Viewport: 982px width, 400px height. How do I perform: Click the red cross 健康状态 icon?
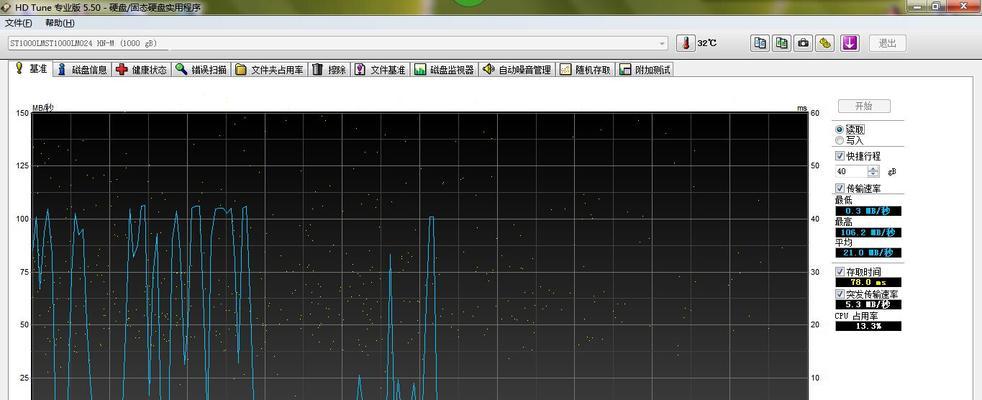(121, 69)
